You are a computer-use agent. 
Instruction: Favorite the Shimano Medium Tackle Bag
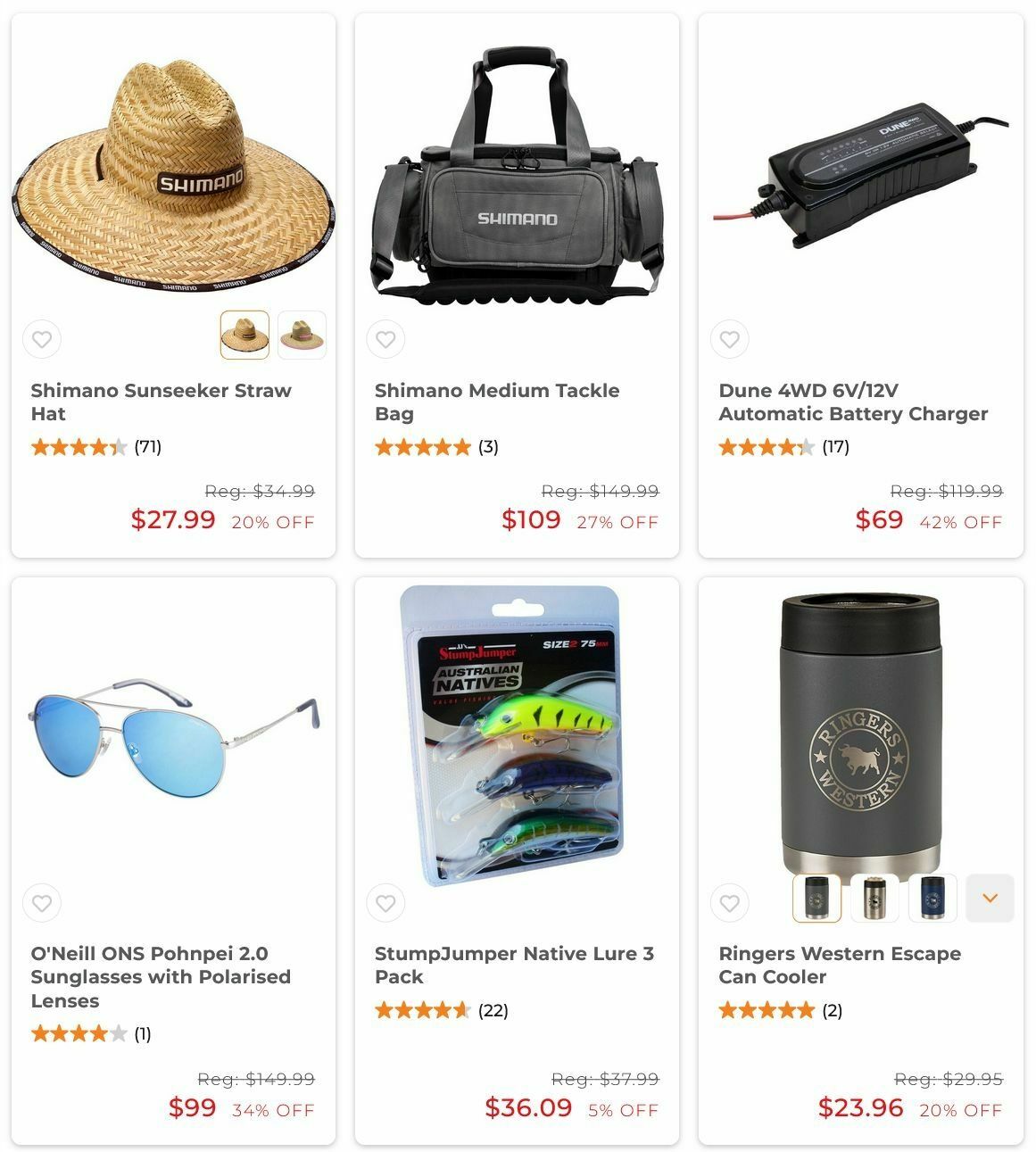click(x=385, y=339)
